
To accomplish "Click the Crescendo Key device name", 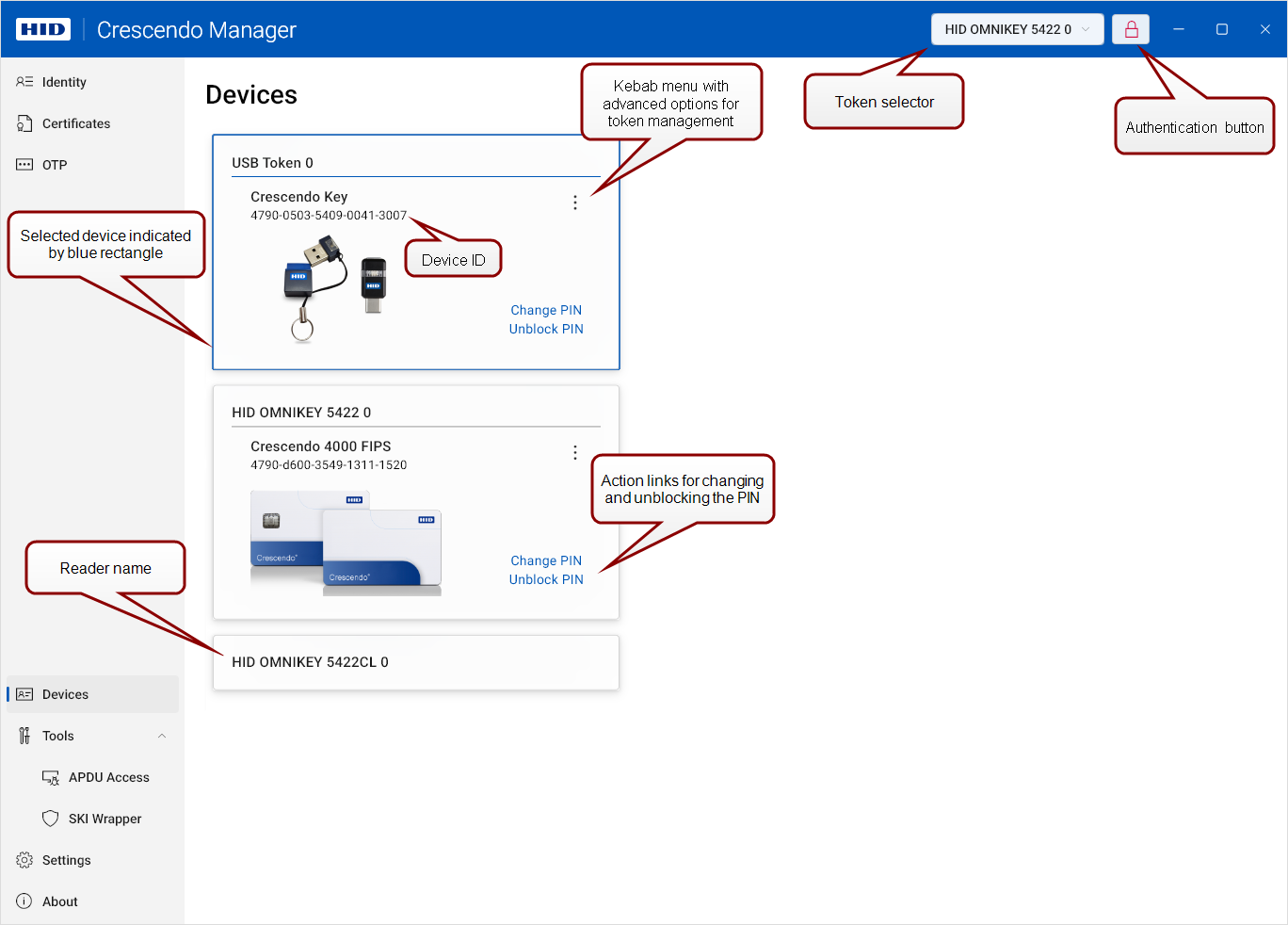I will (x=299, y=197).
